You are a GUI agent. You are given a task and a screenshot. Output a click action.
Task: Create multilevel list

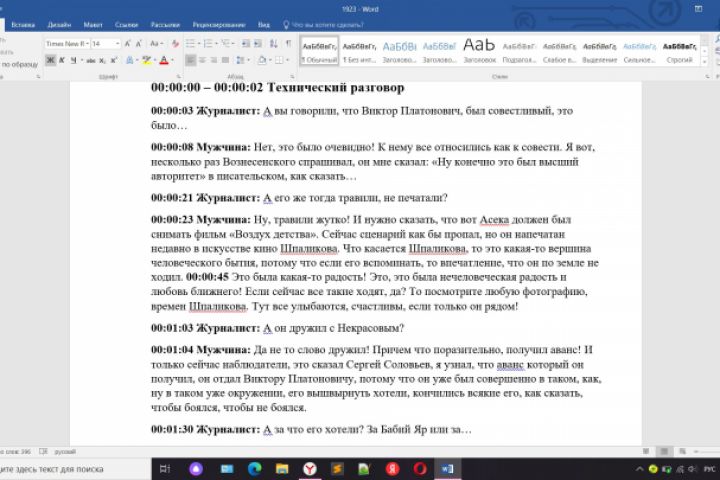tap(225, 44)
